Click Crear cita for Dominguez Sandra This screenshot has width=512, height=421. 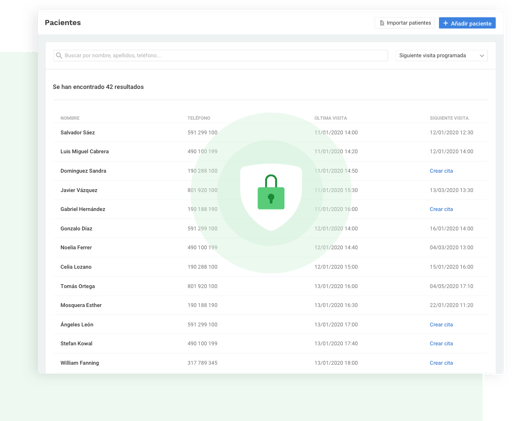tap(441, 171)
